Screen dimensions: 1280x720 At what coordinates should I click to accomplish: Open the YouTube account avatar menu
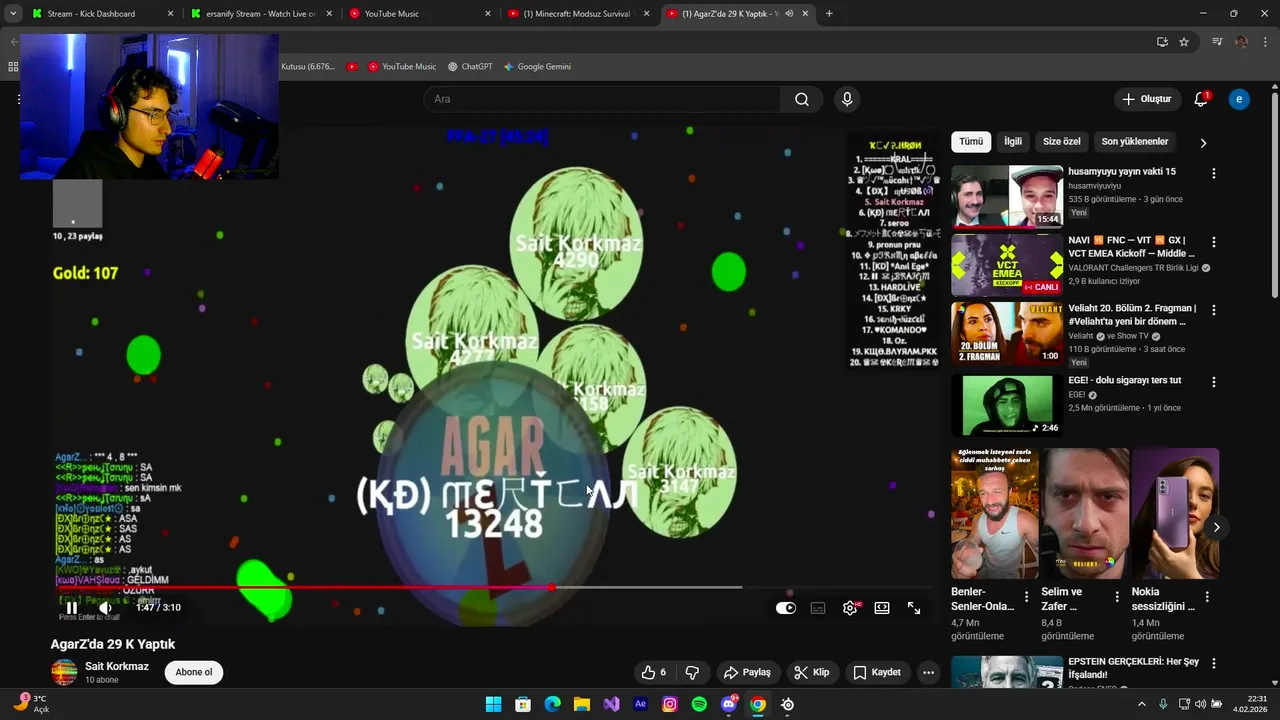pyautogui.click(x=1239, y=99)
